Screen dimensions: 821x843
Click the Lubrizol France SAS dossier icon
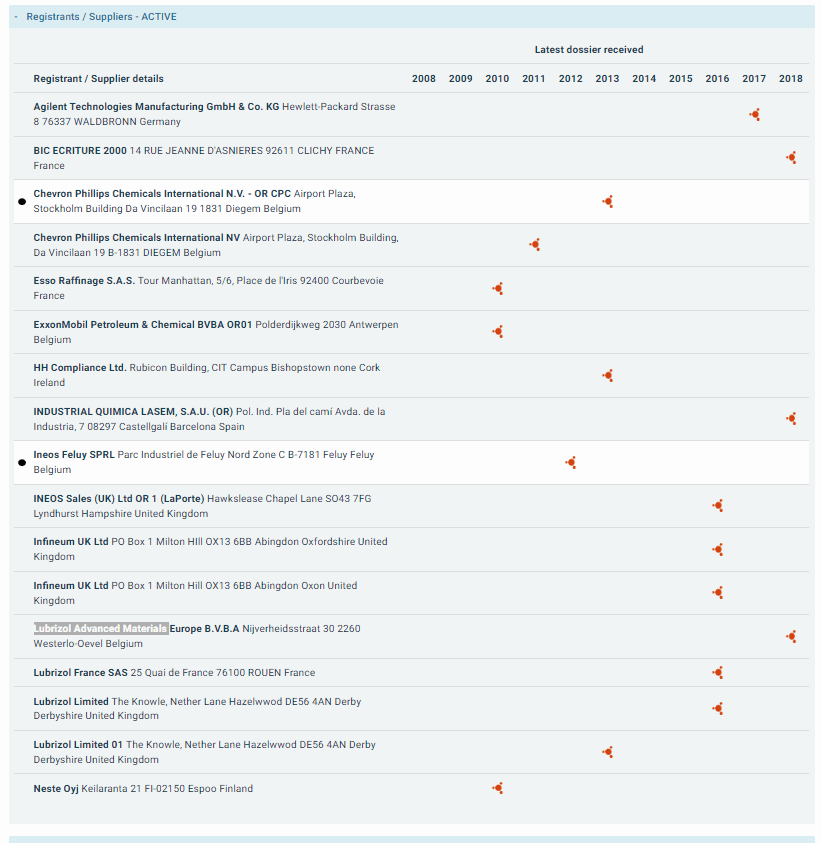[718, 673]
